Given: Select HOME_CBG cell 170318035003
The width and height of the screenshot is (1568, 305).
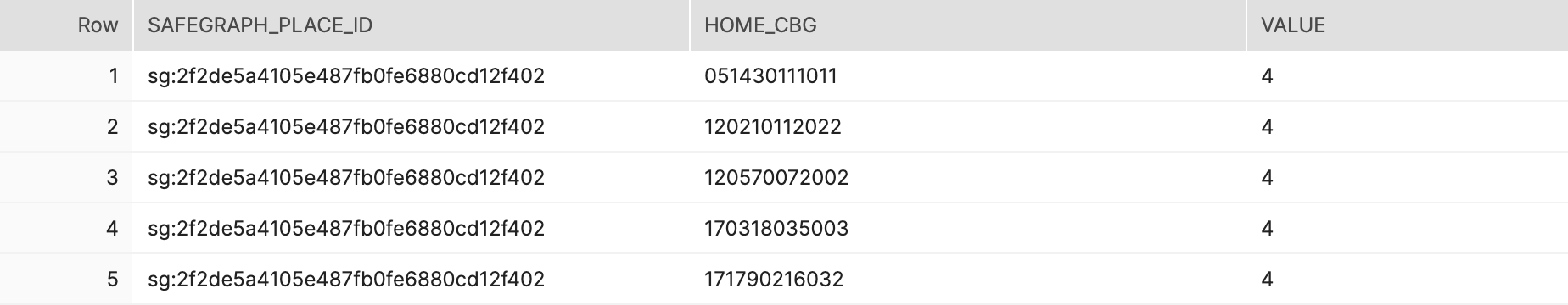Looking at the screenshot, I should (968, 229).
